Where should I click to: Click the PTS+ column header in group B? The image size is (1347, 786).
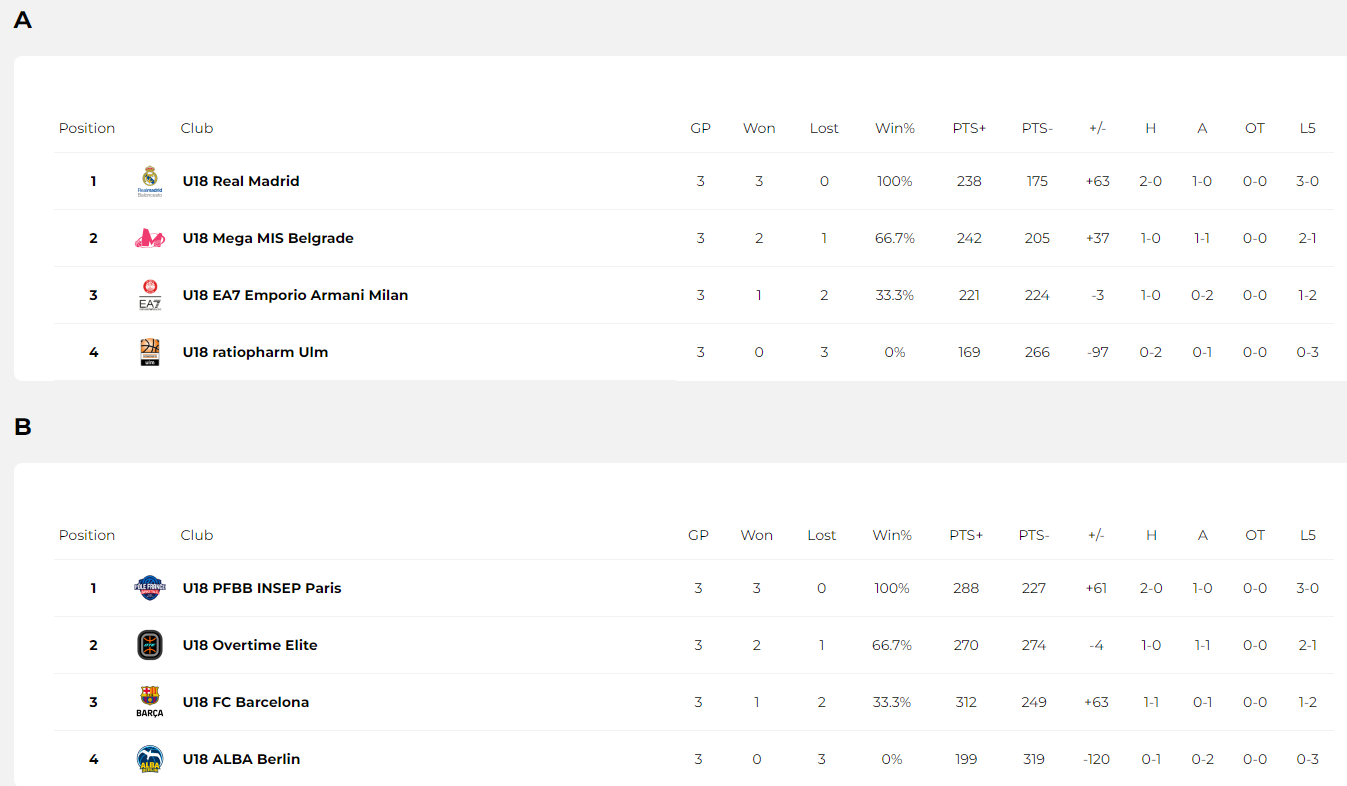tap(966, 535)
